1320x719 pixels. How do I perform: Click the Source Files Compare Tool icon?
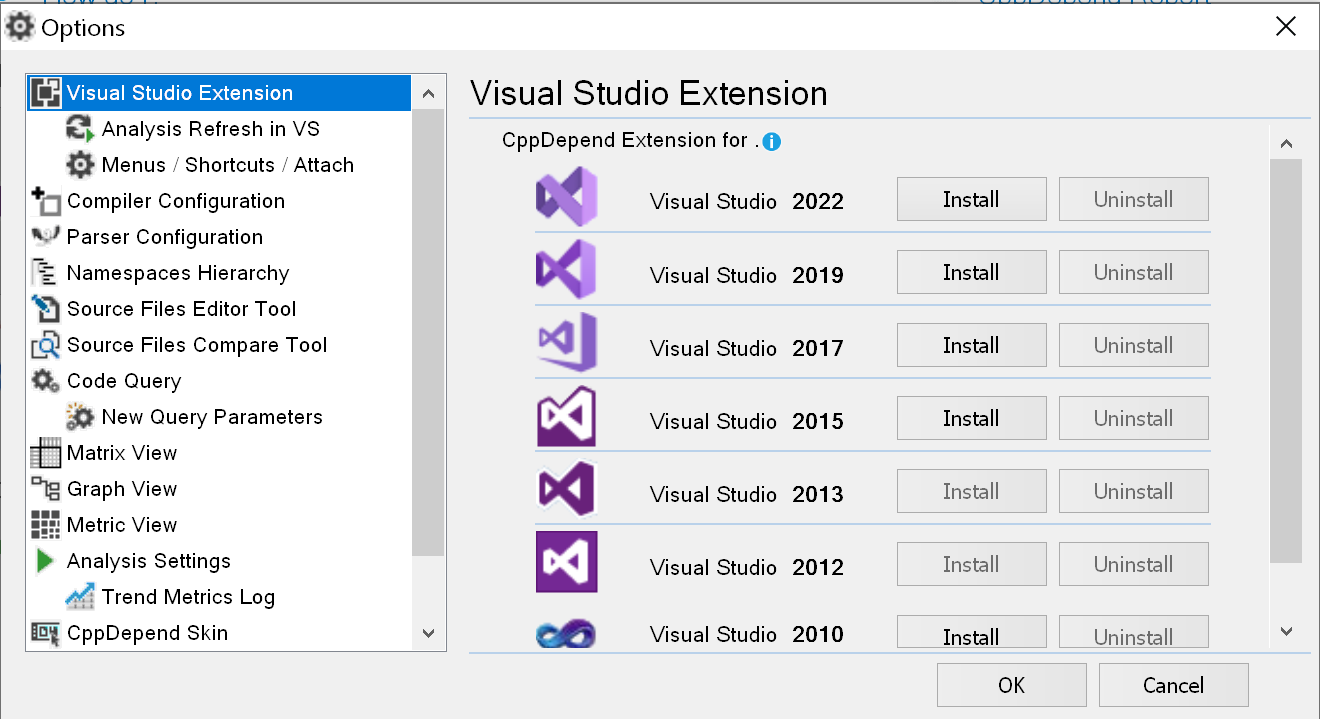[46, 345]
